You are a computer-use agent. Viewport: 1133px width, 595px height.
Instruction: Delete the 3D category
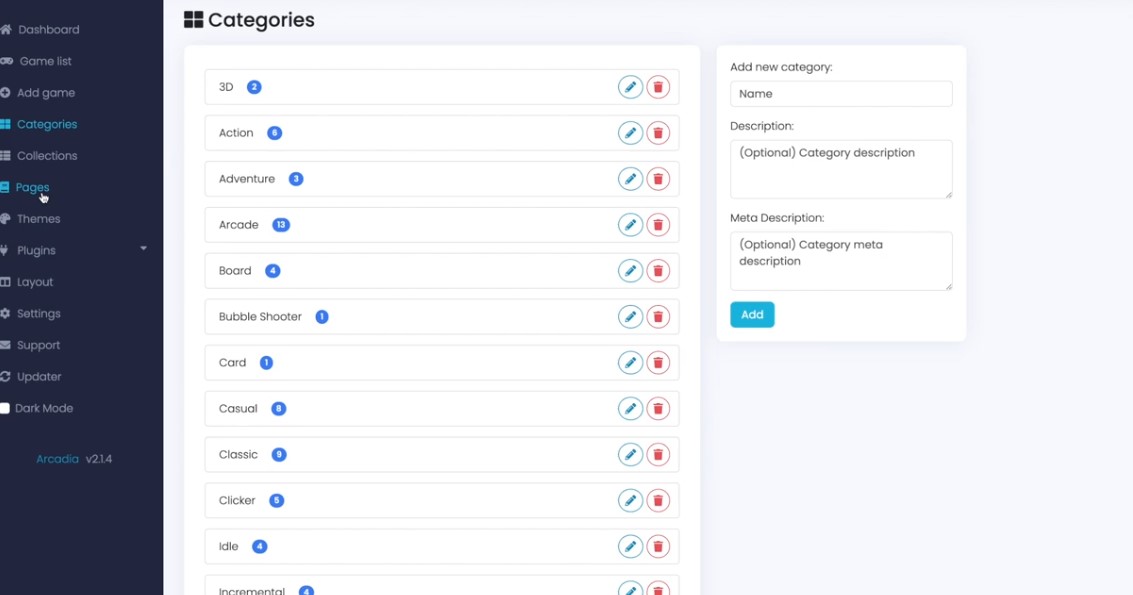[658, 87]
